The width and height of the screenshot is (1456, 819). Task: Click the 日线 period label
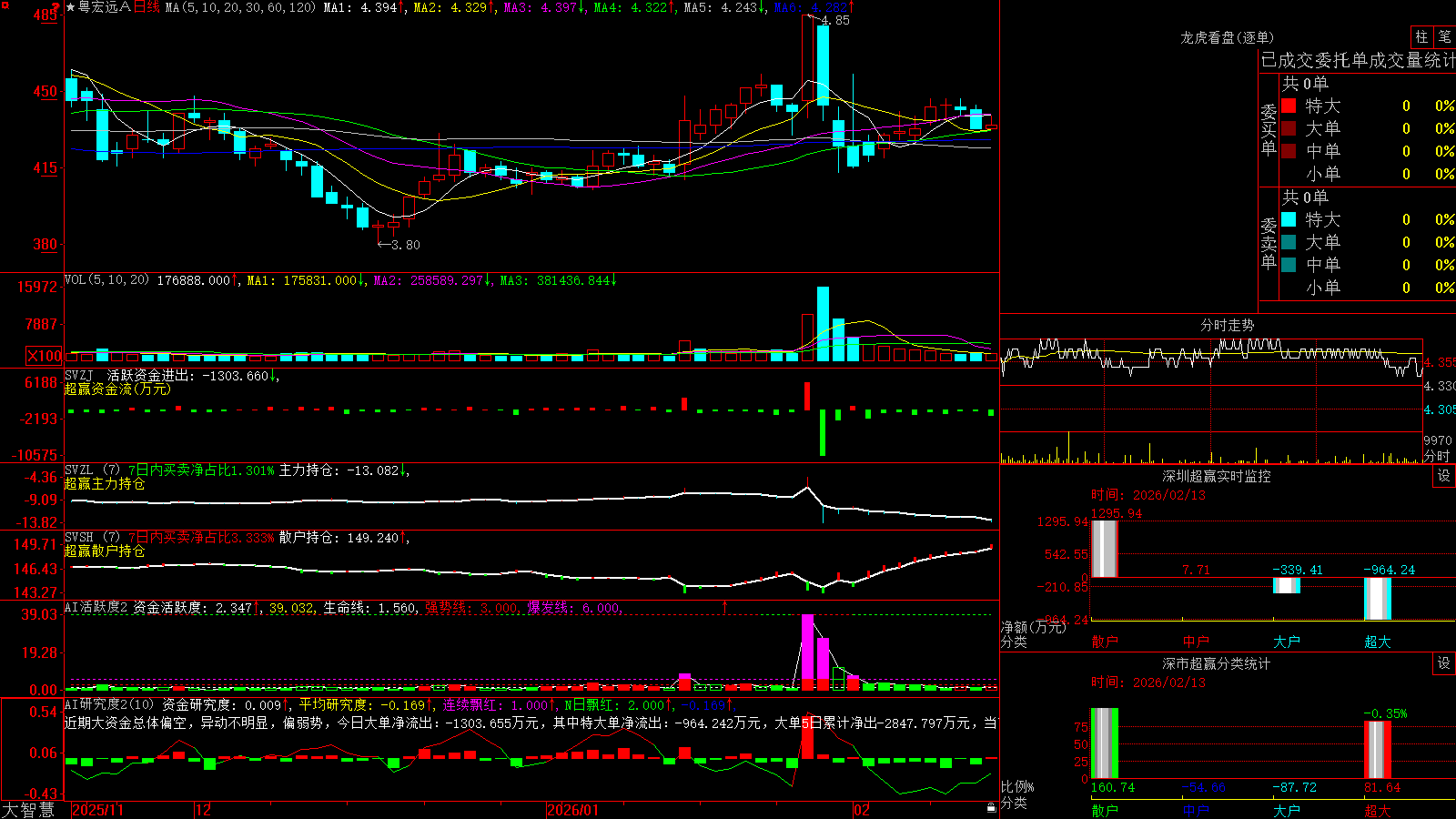pyautogui.click(x=147, y=7)
